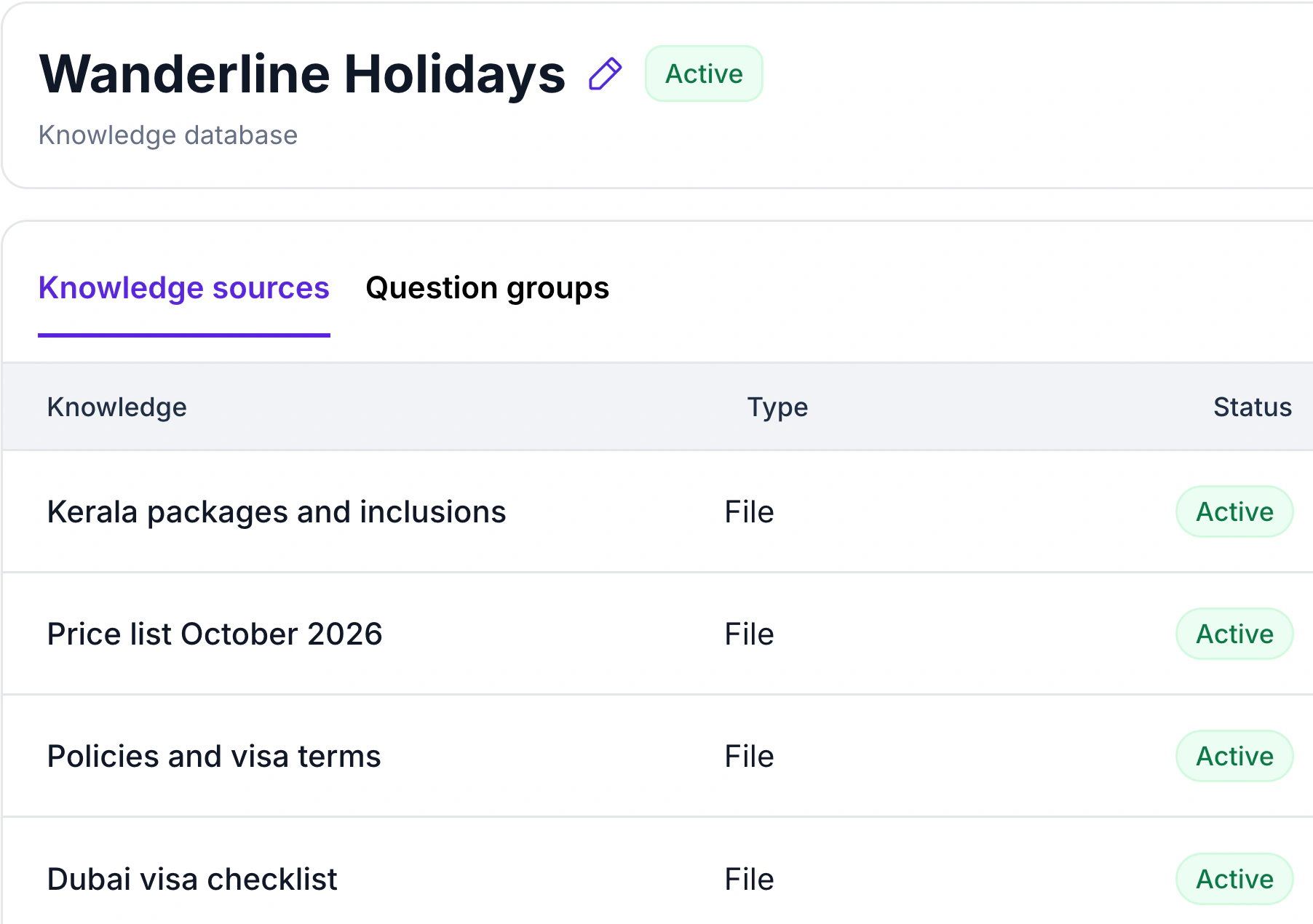Viewport: 1313px width, 924px height.
Task: Open Kerala packages and inclusions entry
Action: coord(277,511)
